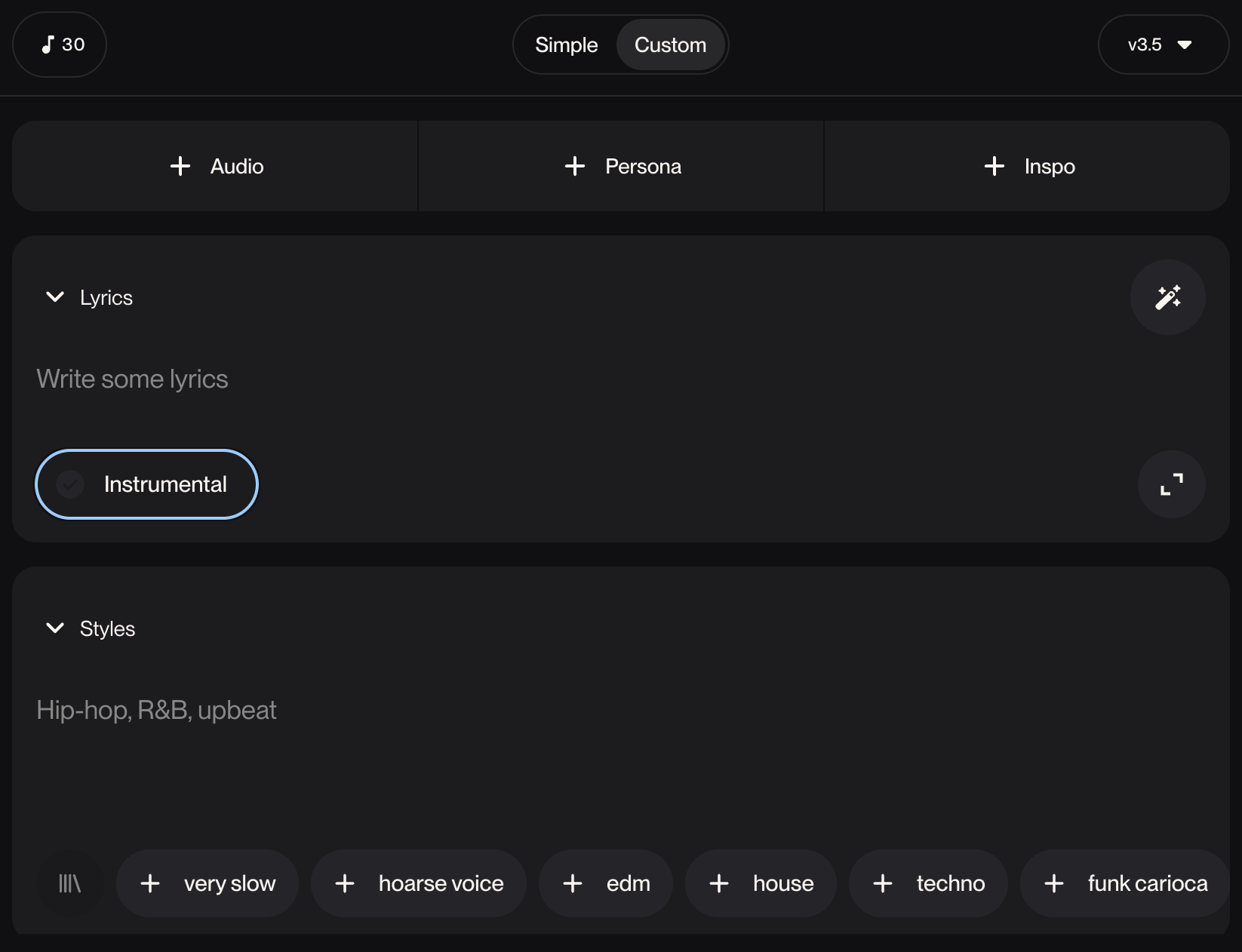The image size is (1242, 952).
Task: Open the styles library icon
Action: [69, 883]
